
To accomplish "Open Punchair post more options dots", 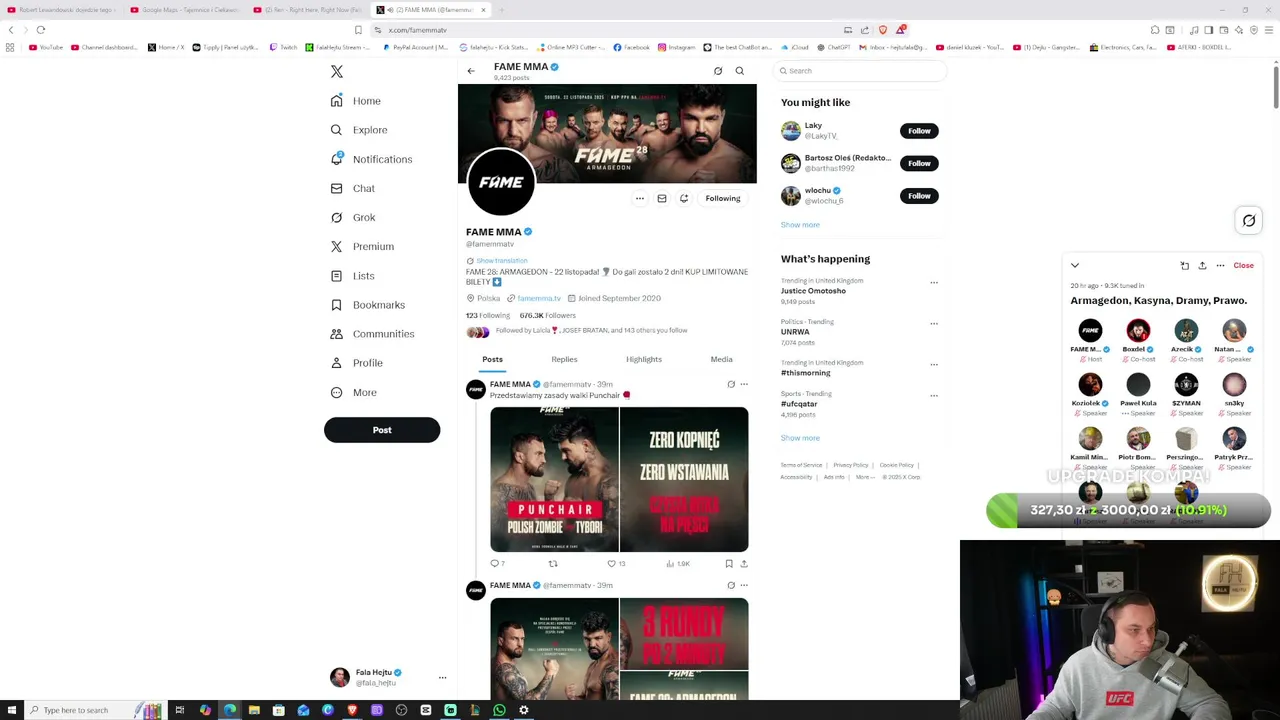I will tap(744, 384).
